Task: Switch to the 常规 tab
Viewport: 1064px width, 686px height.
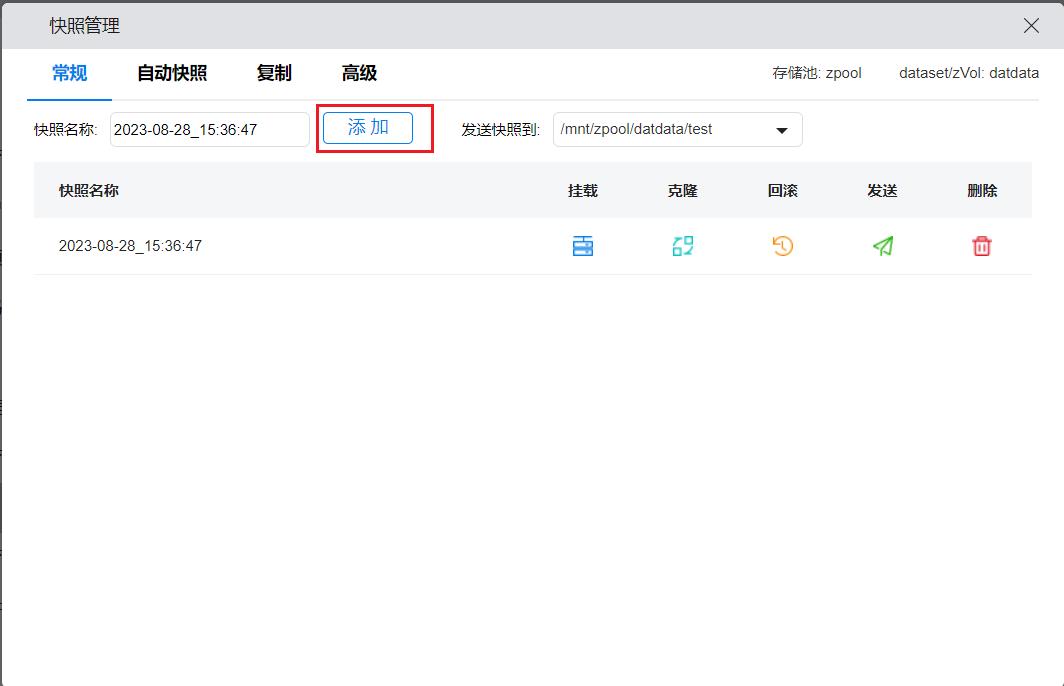Action: [70, 73]
